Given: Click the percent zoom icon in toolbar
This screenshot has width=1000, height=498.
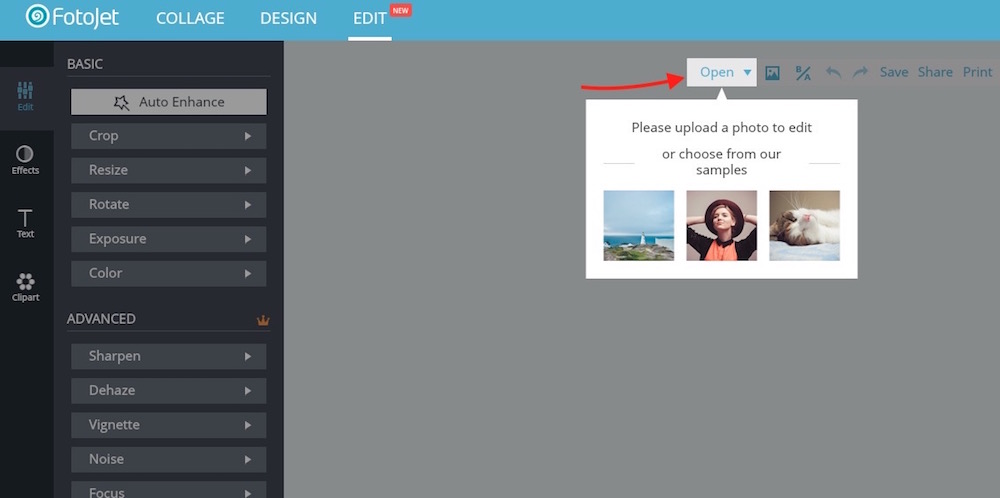Looking at the screenshot, I should click(803, 72).
